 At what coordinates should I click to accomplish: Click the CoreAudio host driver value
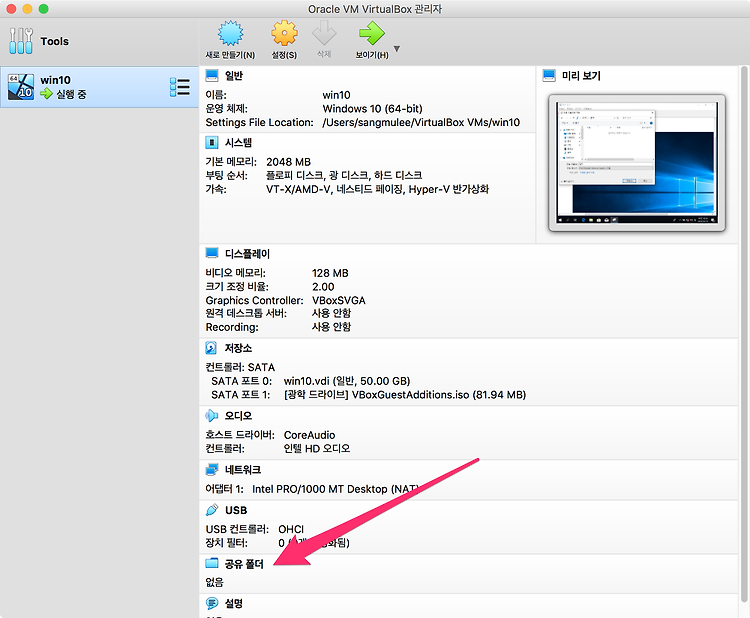309,435
